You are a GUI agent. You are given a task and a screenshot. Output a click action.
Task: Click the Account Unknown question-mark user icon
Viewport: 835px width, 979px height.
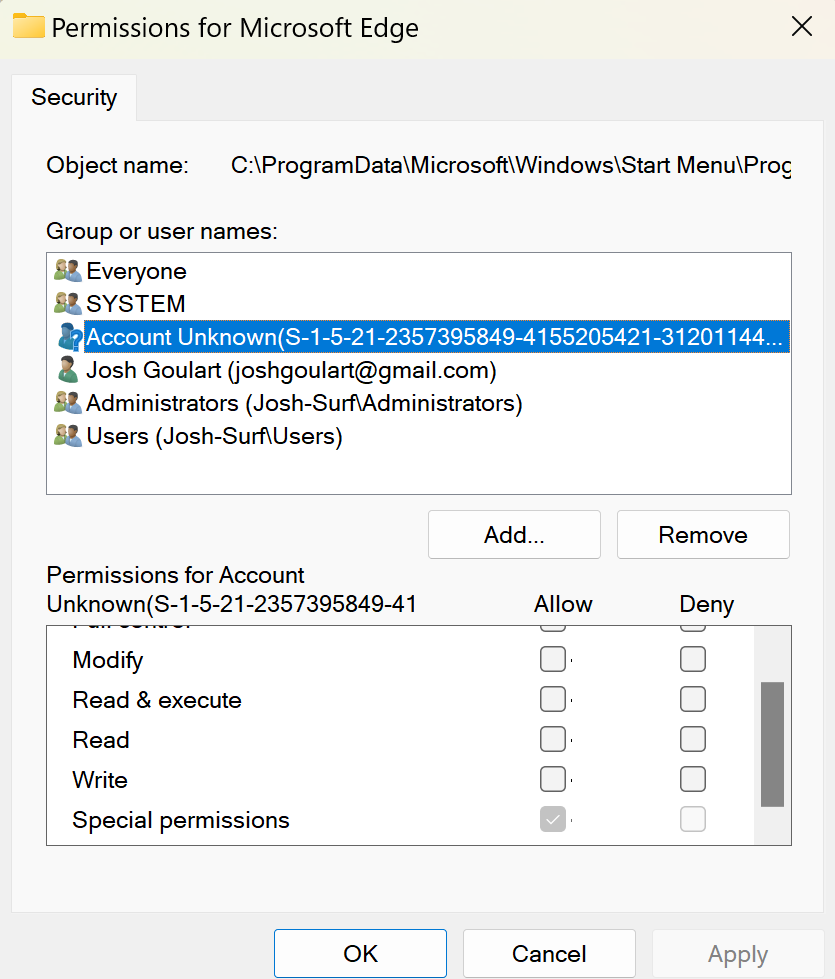(x=69, y=337)
